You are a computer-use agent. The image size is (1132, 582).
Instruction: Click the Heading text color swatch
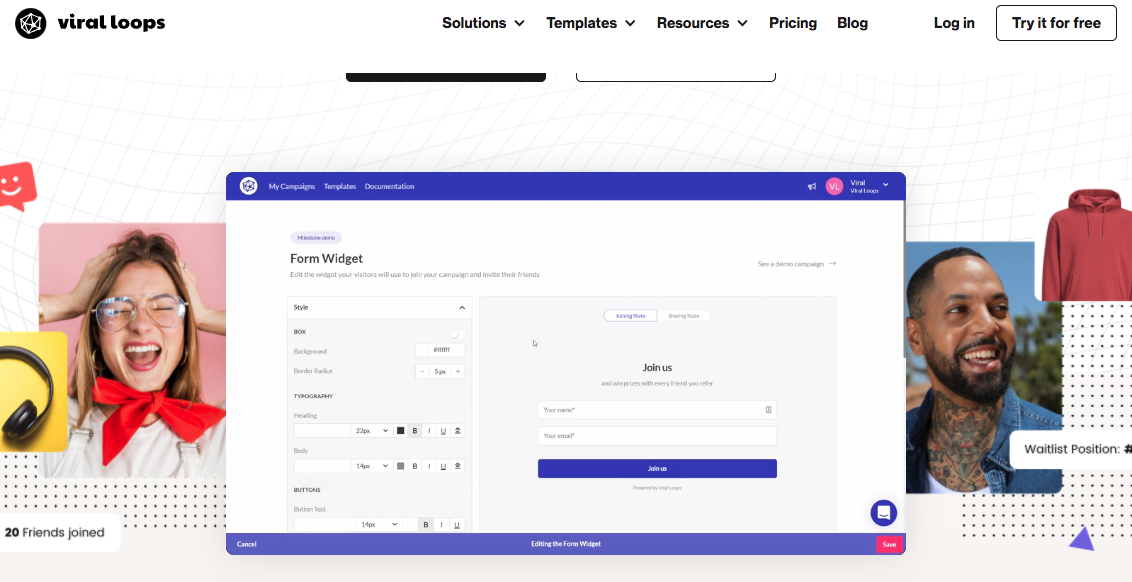click(x=401, y=431)
